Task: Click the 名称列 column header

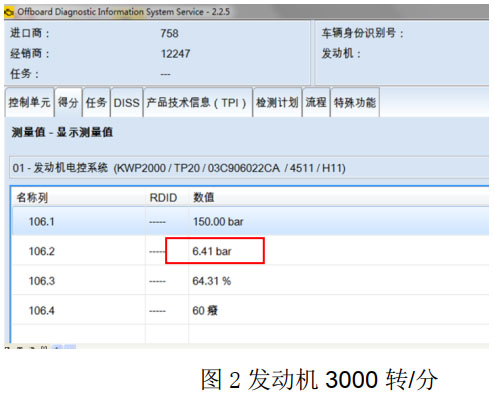Action: pos(32,198)
